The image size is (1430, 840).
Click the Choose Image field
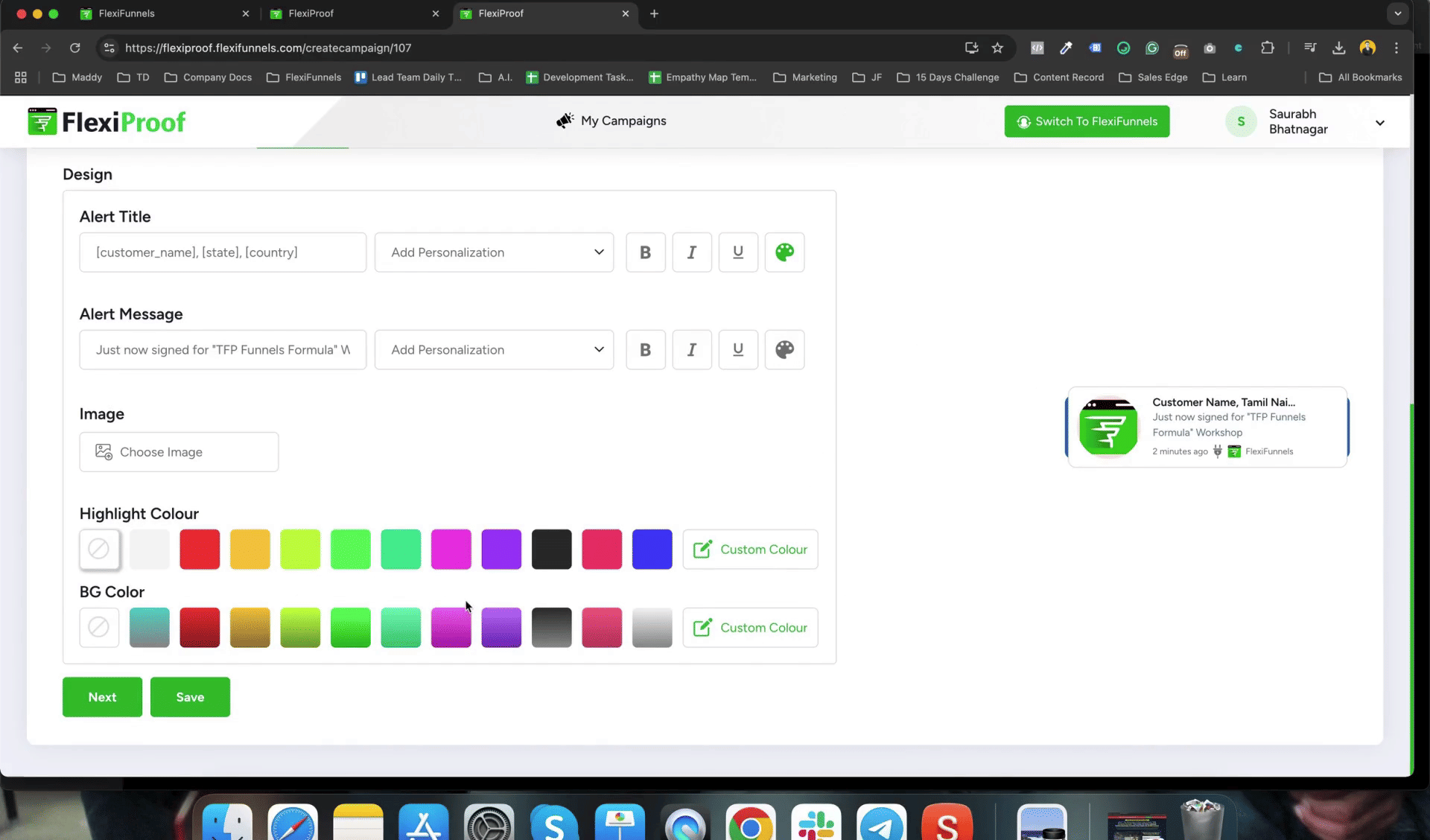pyautogui.click(x=179, y=452)
